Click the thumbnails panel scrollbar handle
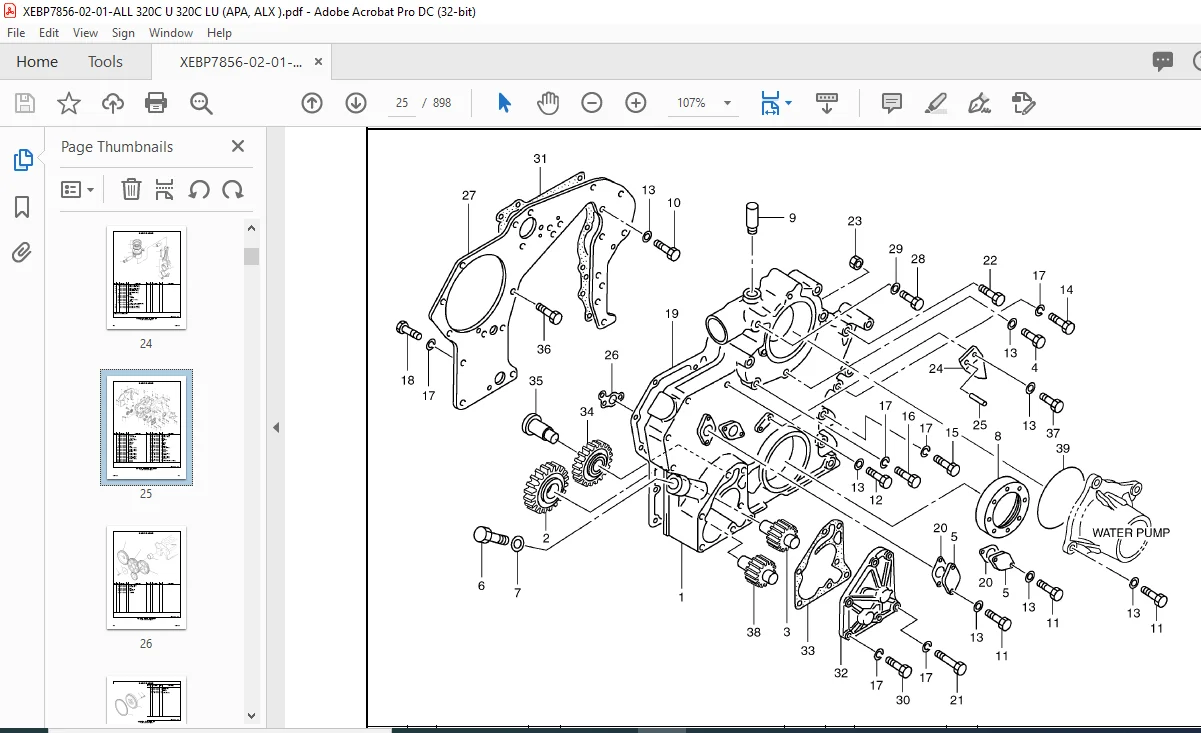 (252, 256)
